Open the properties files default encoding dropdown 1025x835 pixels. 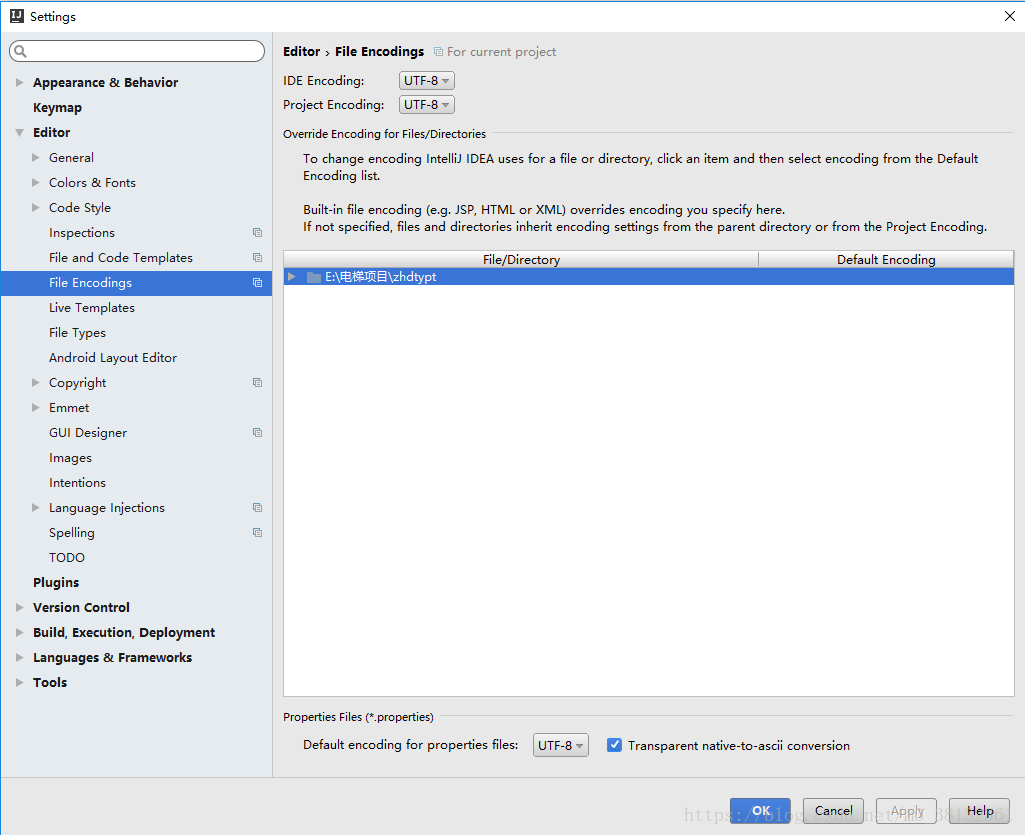[560, 745]
